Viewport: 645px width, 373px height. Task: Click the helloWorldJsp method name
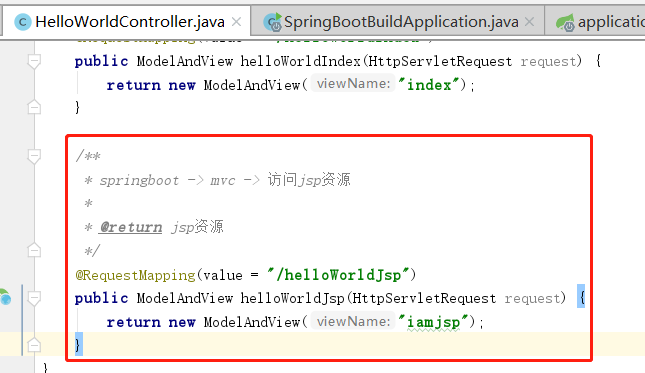pyautogui.click(x=292, y=298)
